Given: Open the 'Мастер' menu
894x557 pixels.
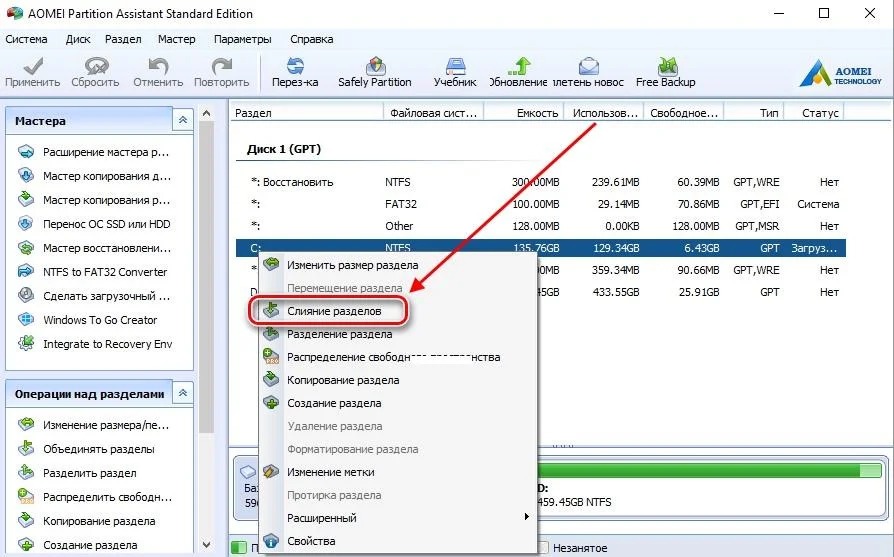Looking at the screenshot, I should 177,39.
